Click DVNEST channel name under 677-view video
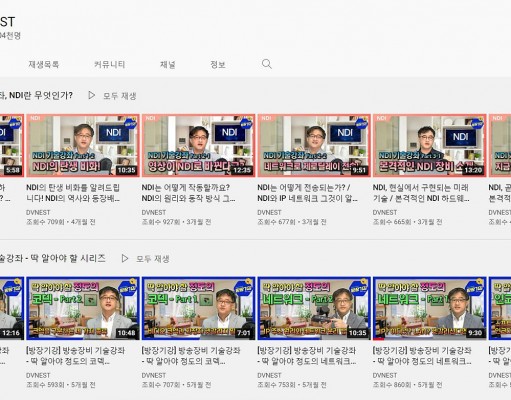This screenshot has width=511, height=400. coord(269,212)
